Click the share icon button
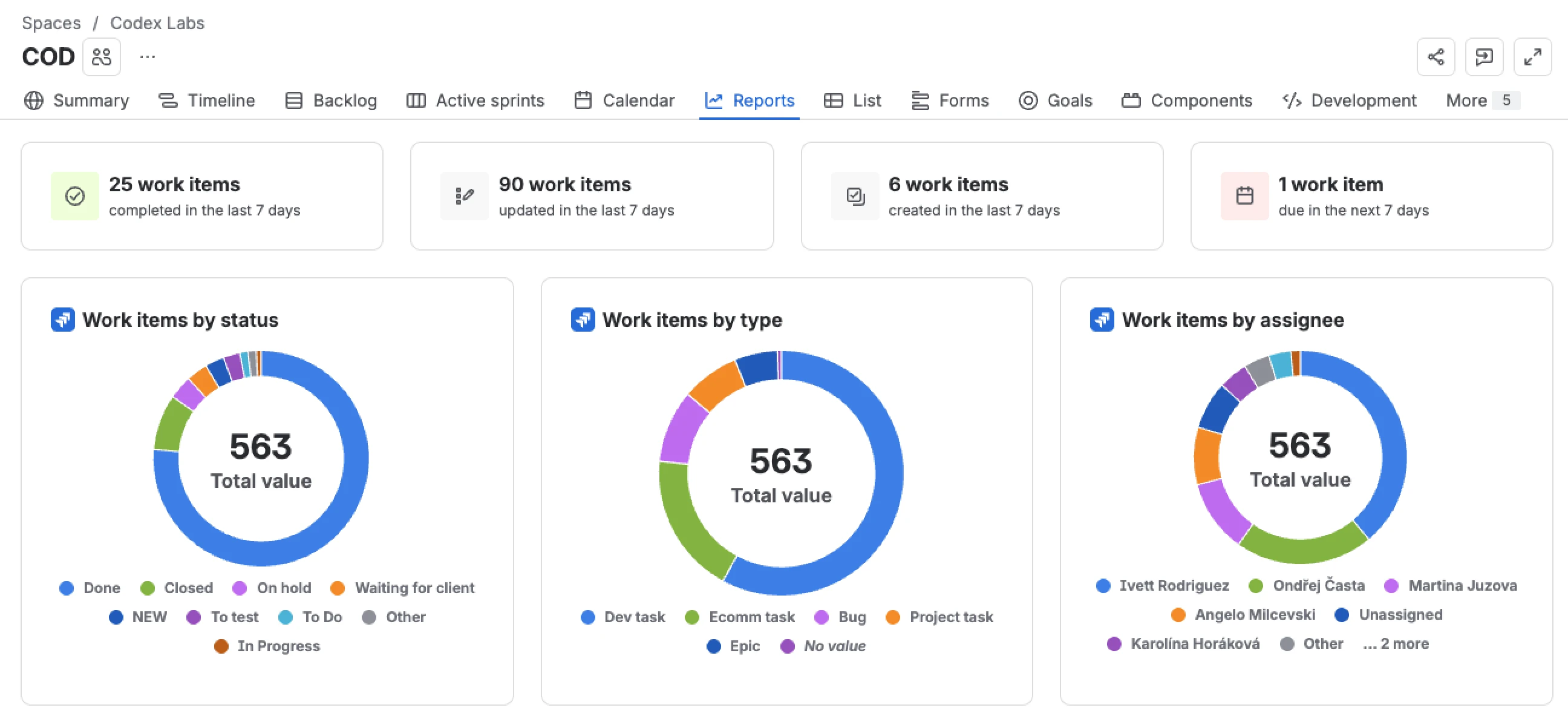Screen dimensions: 1568x719 (1436, 57)
